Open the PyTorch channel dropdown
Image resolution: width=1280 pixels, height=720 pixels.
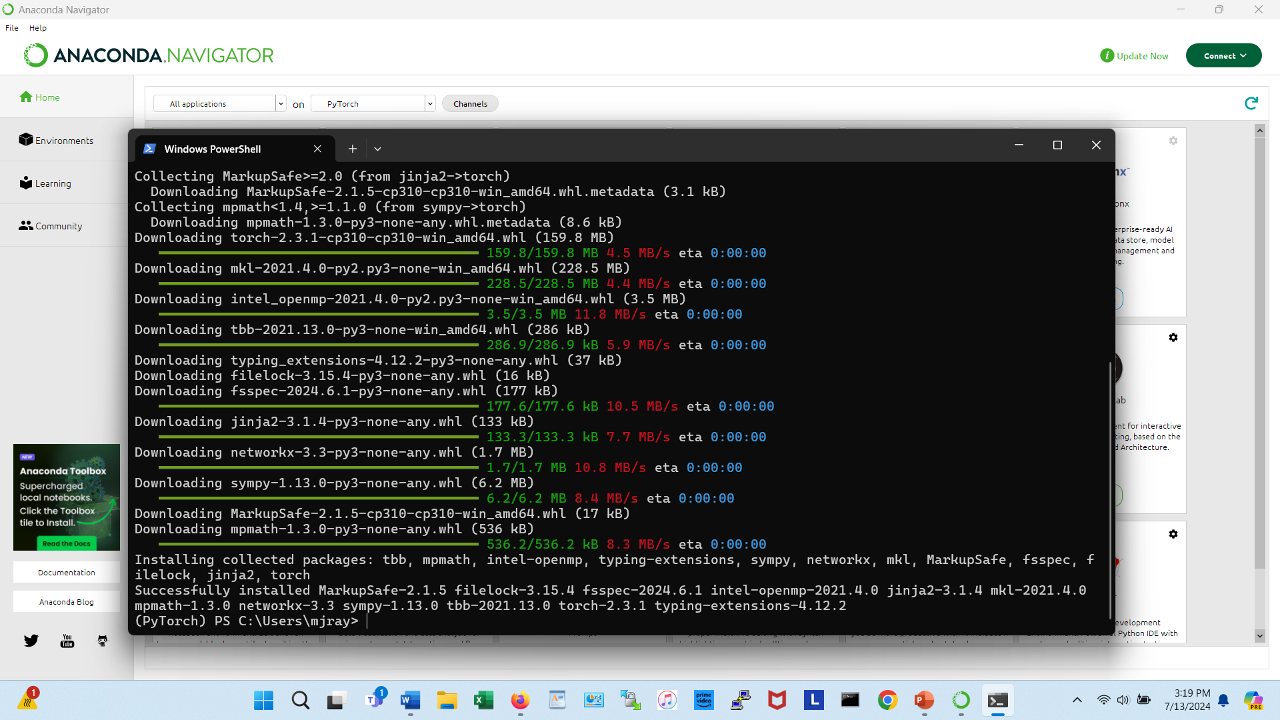(x=372, y=103)
